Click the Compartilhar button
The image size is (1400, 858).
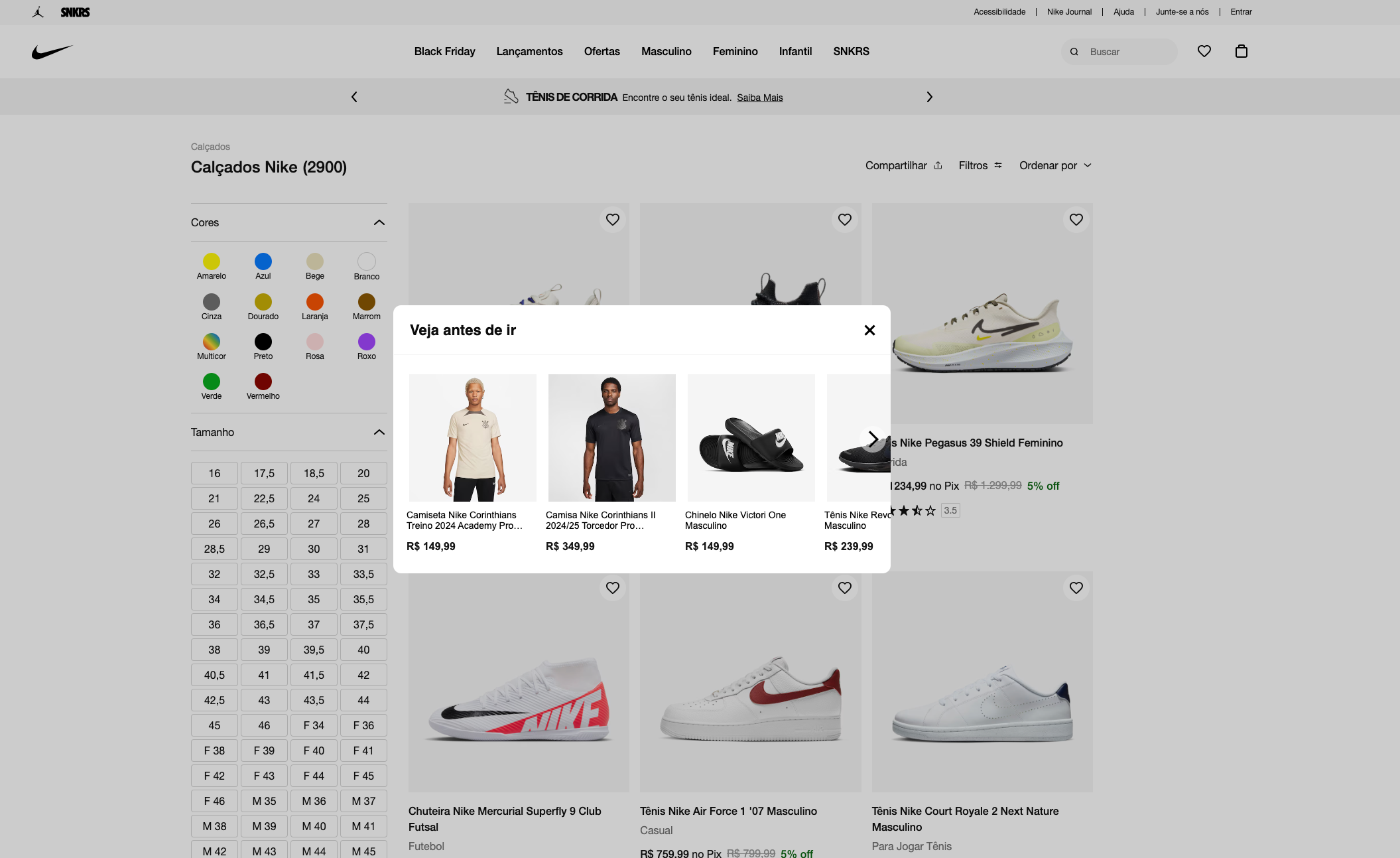[903, 165]
